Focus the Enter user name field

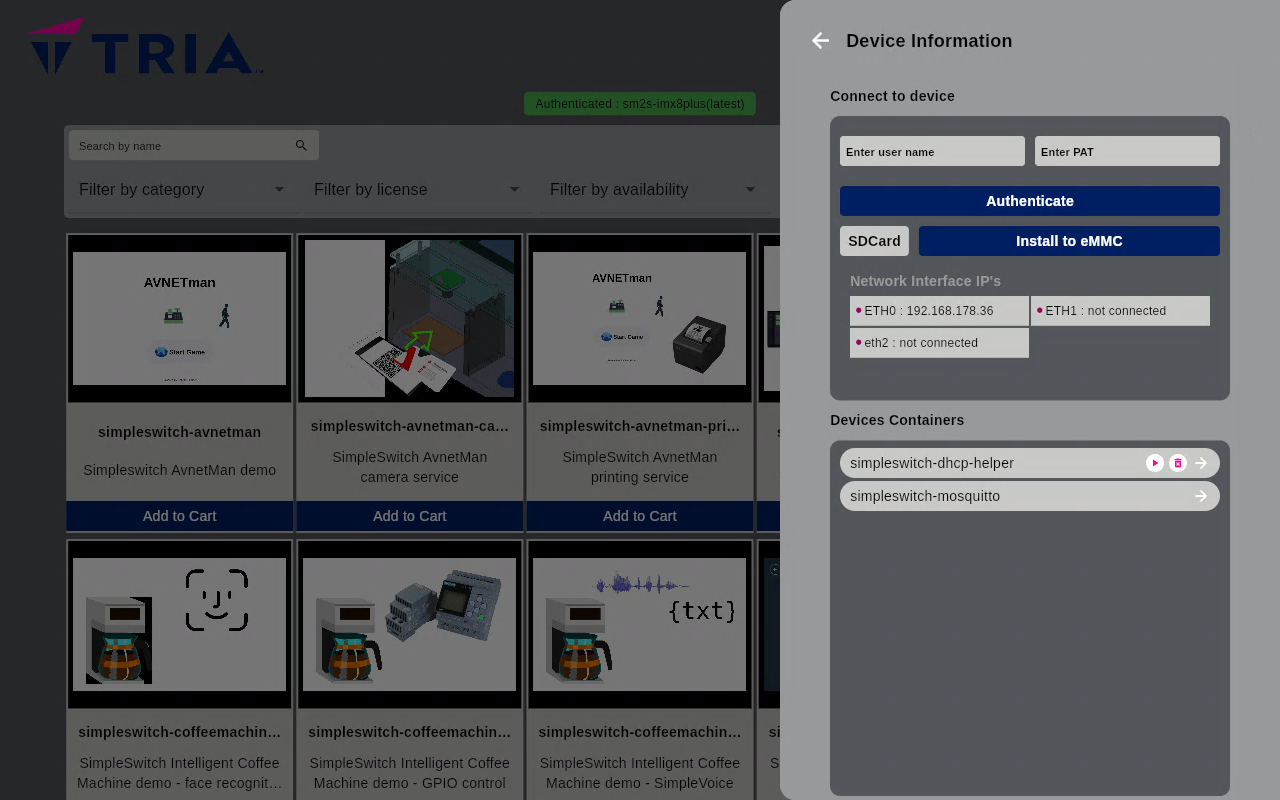pos(932,152)
